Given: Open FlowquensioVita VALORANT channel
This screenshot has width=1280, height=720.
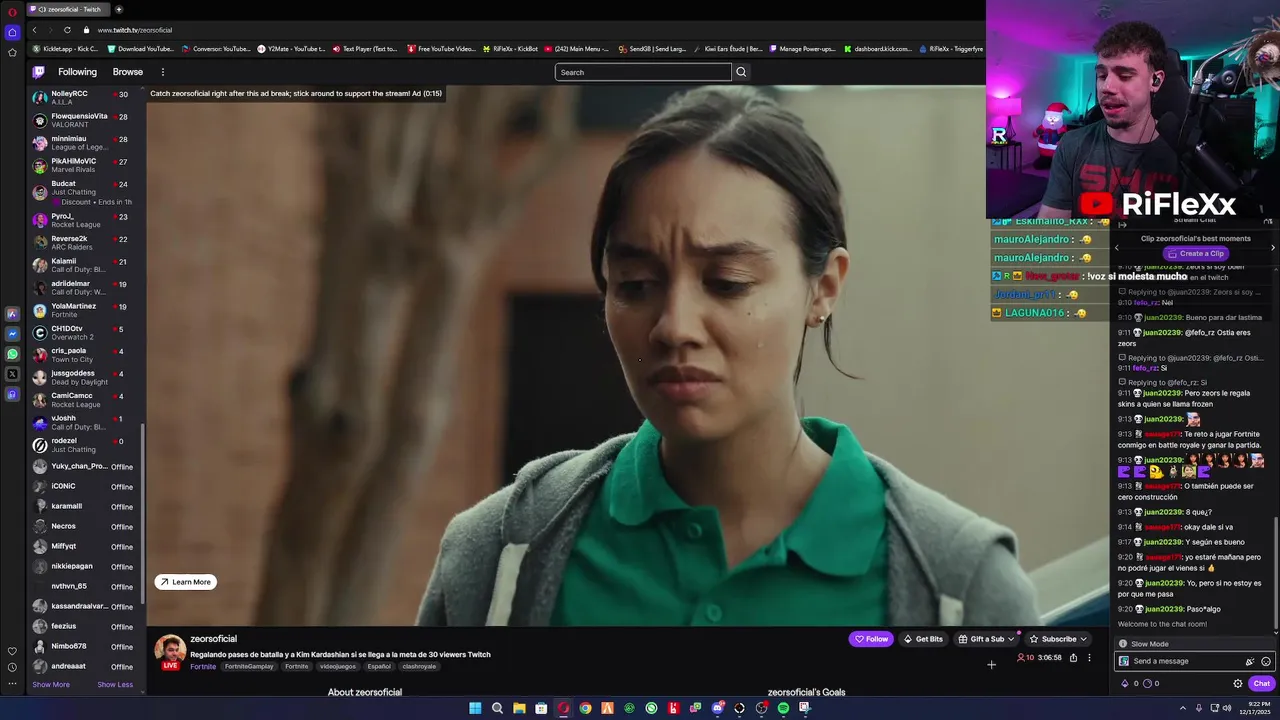Looking at the screenshot, I should pos(87,120).
